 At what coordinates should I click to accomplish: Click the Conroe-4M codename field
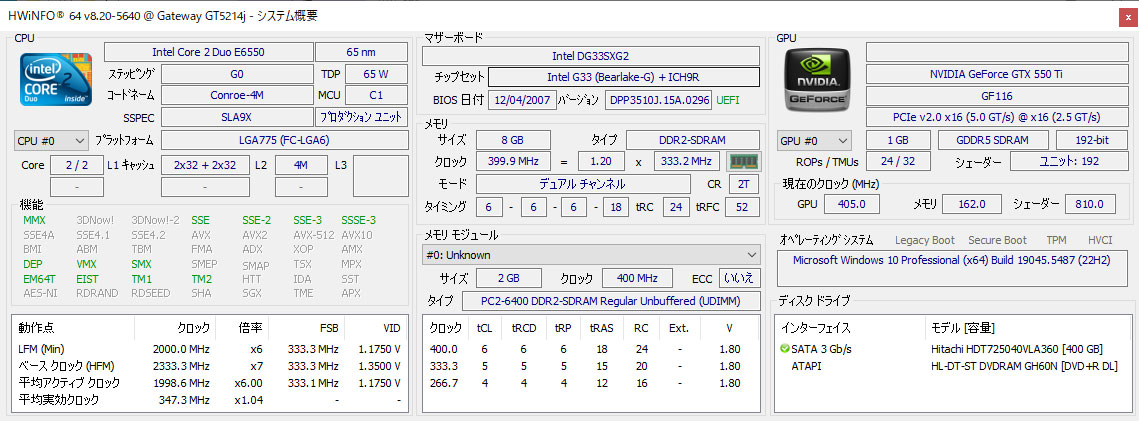(x=237, y=95)
